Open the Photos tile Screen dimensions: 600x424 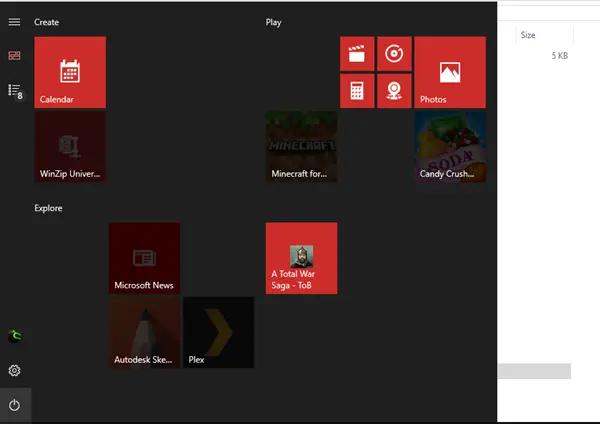click(x=450, y=72)
